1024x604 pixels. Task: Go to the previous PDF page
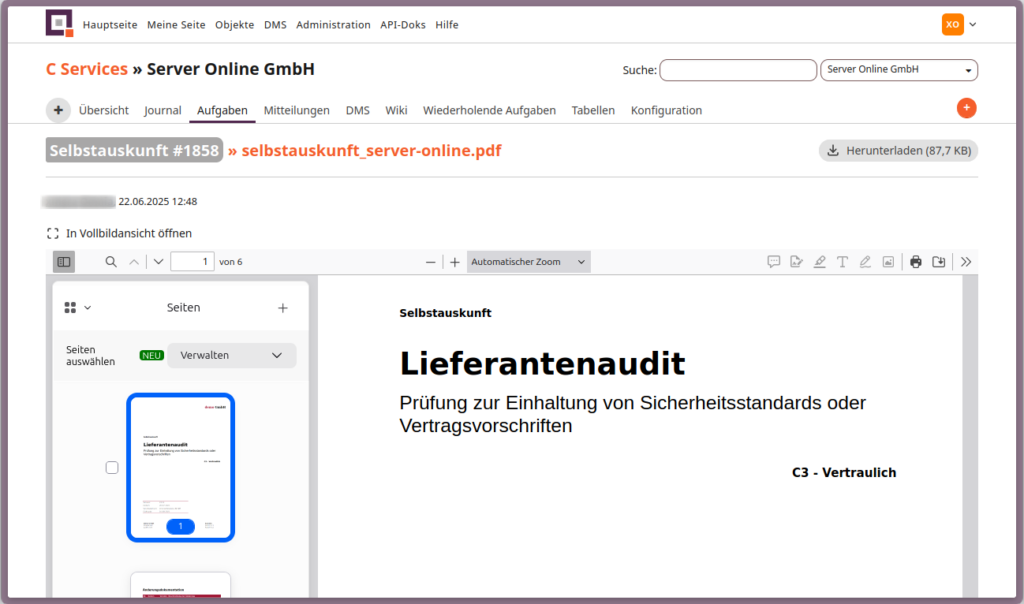(134, 262)
